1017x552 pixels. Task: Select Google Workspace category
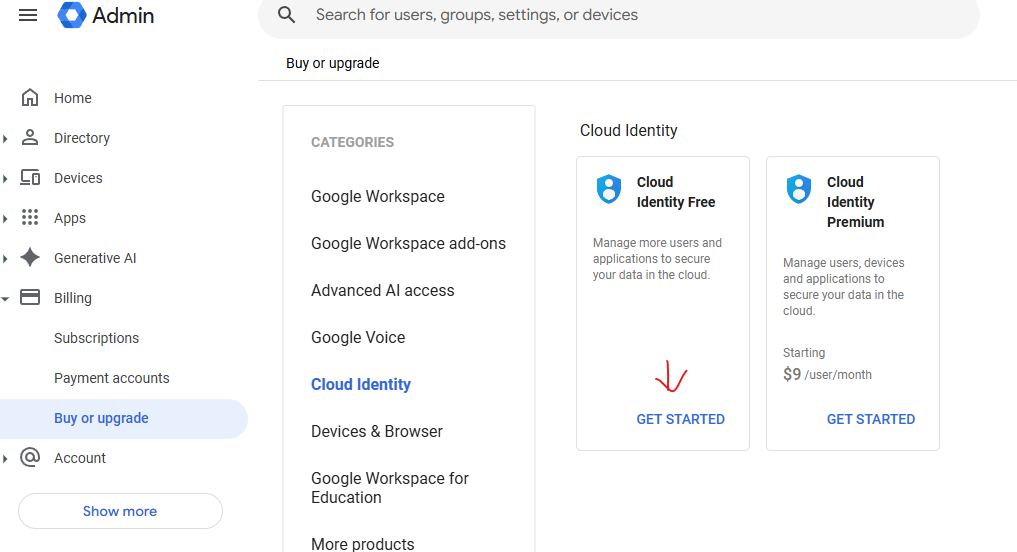(377, 196)
